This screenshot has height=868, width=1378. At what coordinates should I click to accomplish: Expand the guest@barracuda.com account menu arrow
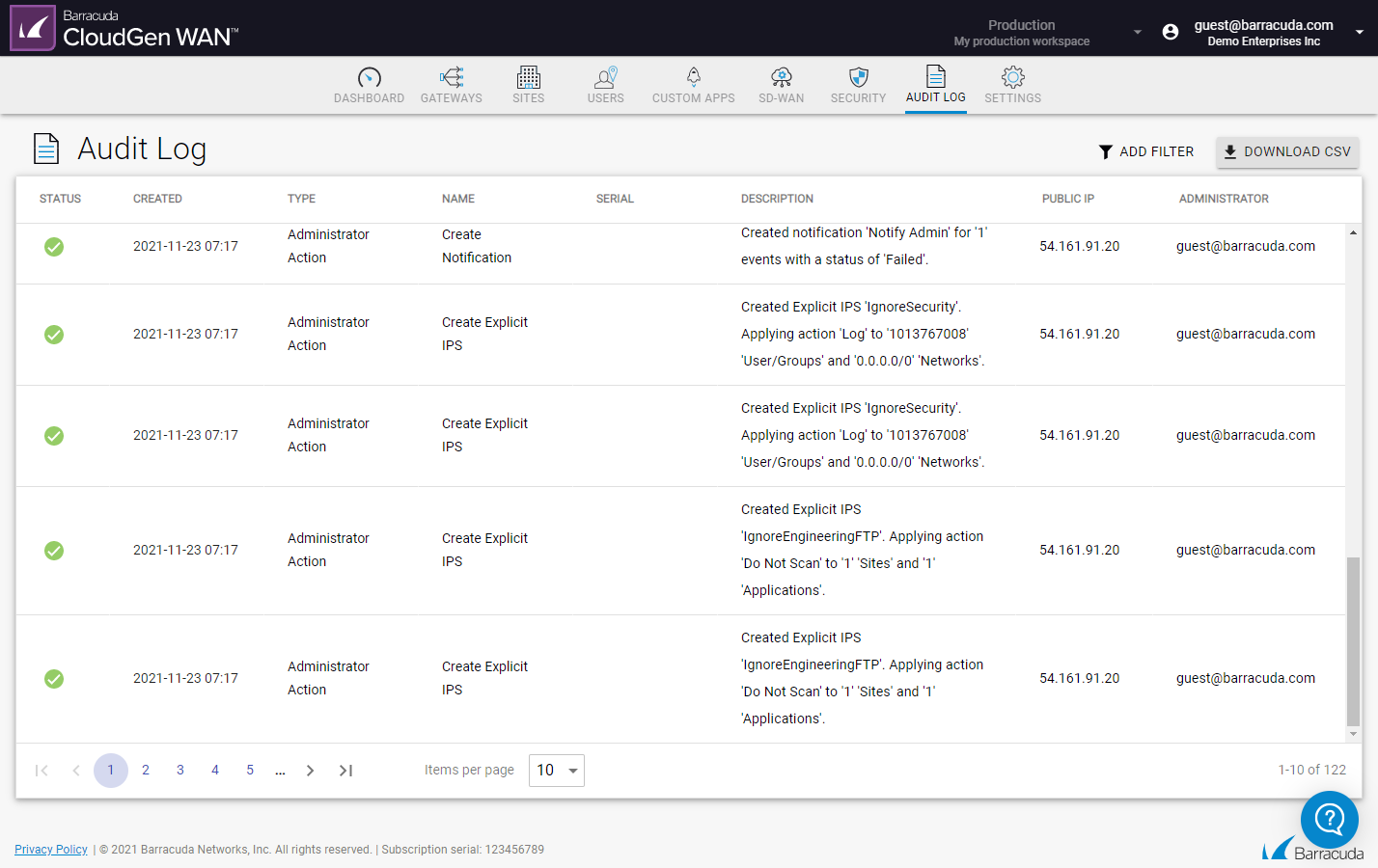click(1360, 33)
